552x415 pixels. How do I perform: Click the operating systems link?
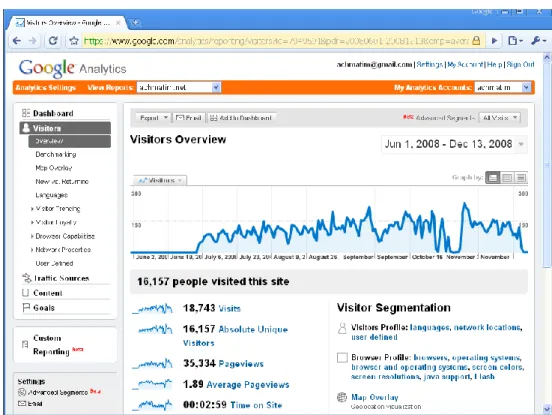[485, 358]
